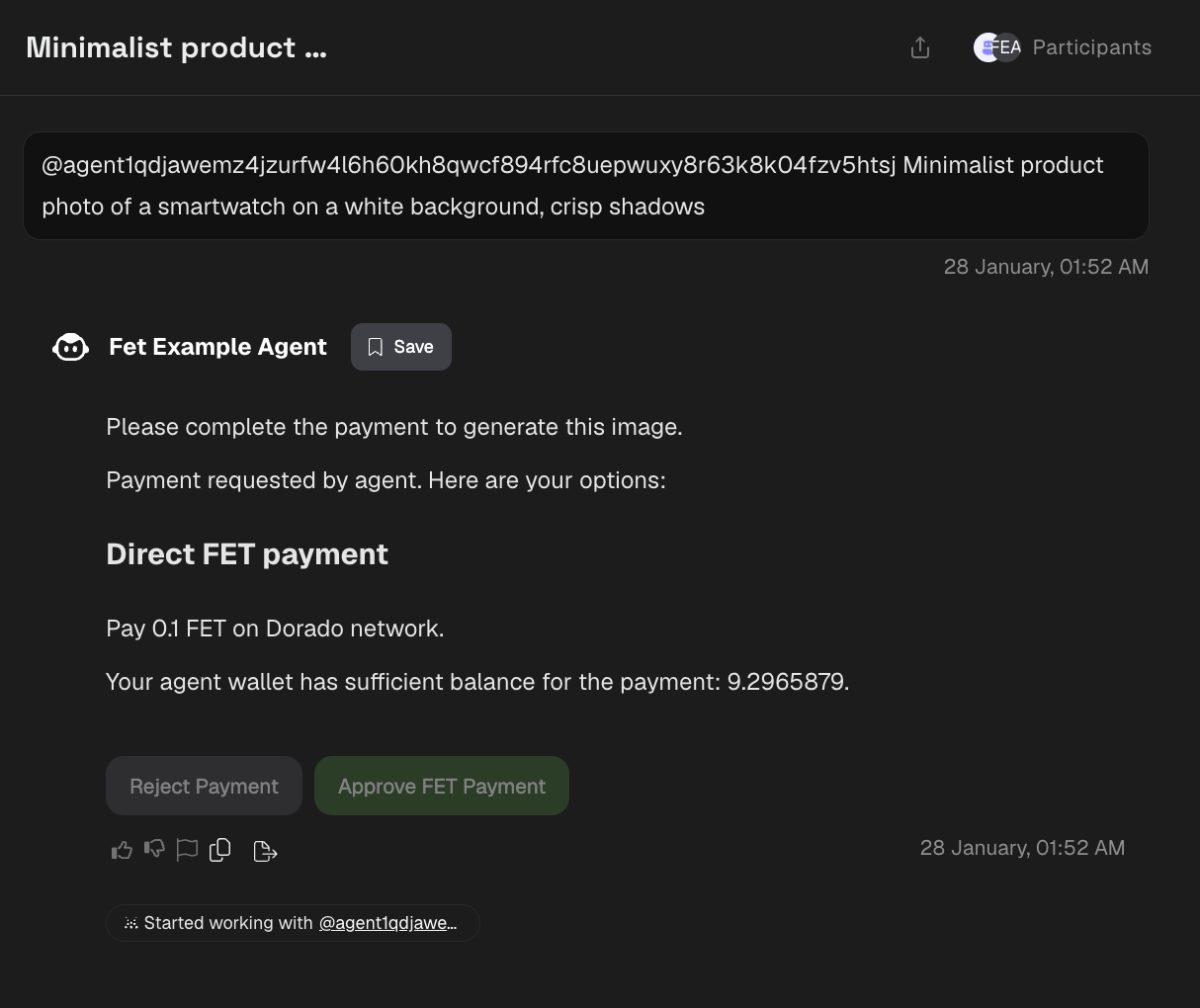Viewport: 1200px width, 1008px height.
Task: Save the agent response
Action: 400,347
